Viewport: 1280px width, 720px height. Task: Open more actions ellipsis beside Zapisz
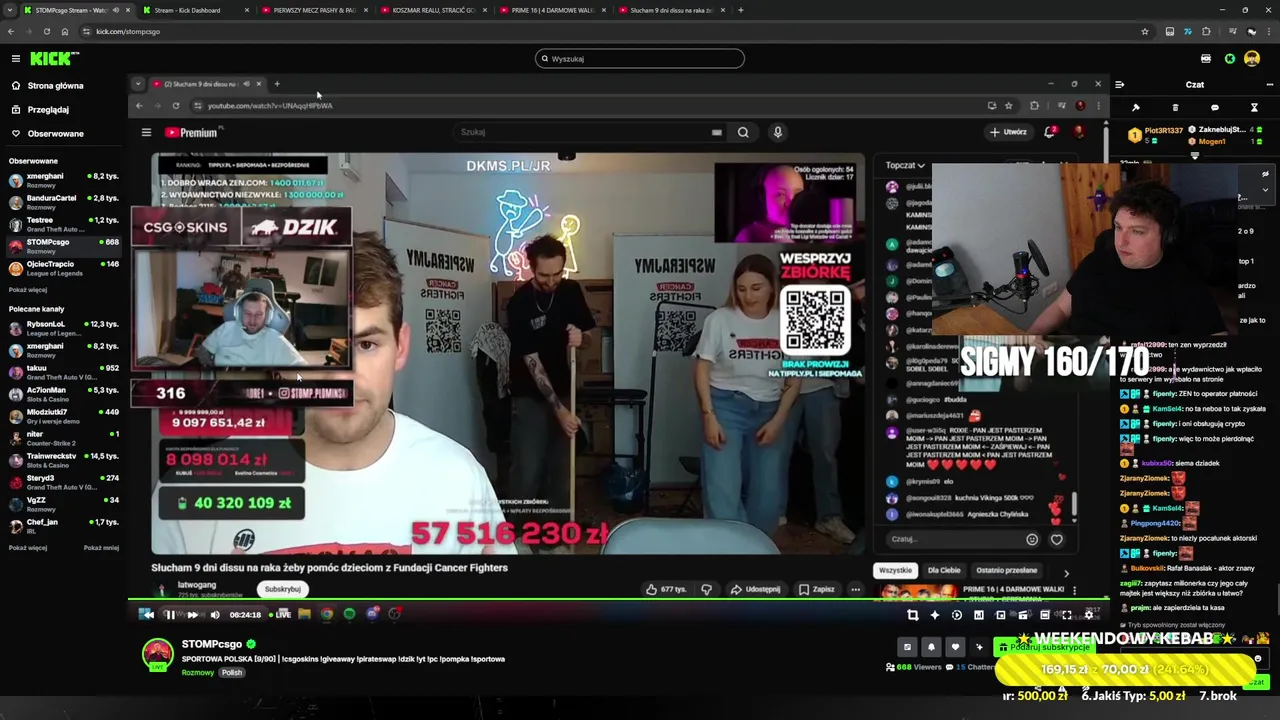pyautogui.click(x=855, y=590)
